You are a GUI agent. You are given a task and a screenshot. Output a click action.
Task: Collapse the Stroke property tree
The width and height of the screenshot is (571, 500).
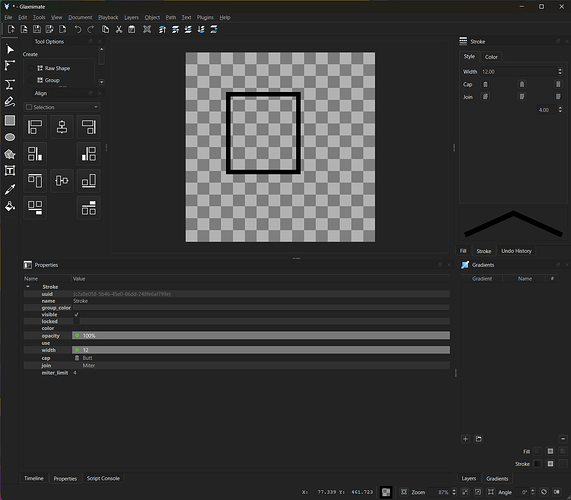pos(28,287)
